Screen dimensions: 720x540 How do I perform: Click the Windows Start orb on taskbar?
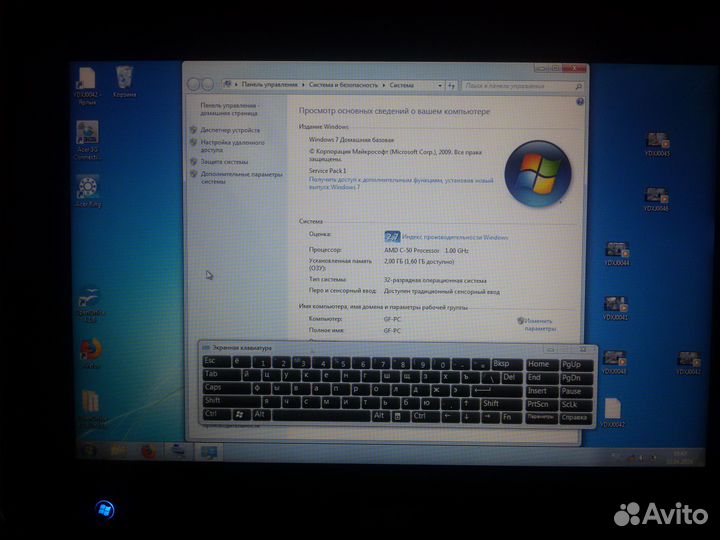[90, 451]
